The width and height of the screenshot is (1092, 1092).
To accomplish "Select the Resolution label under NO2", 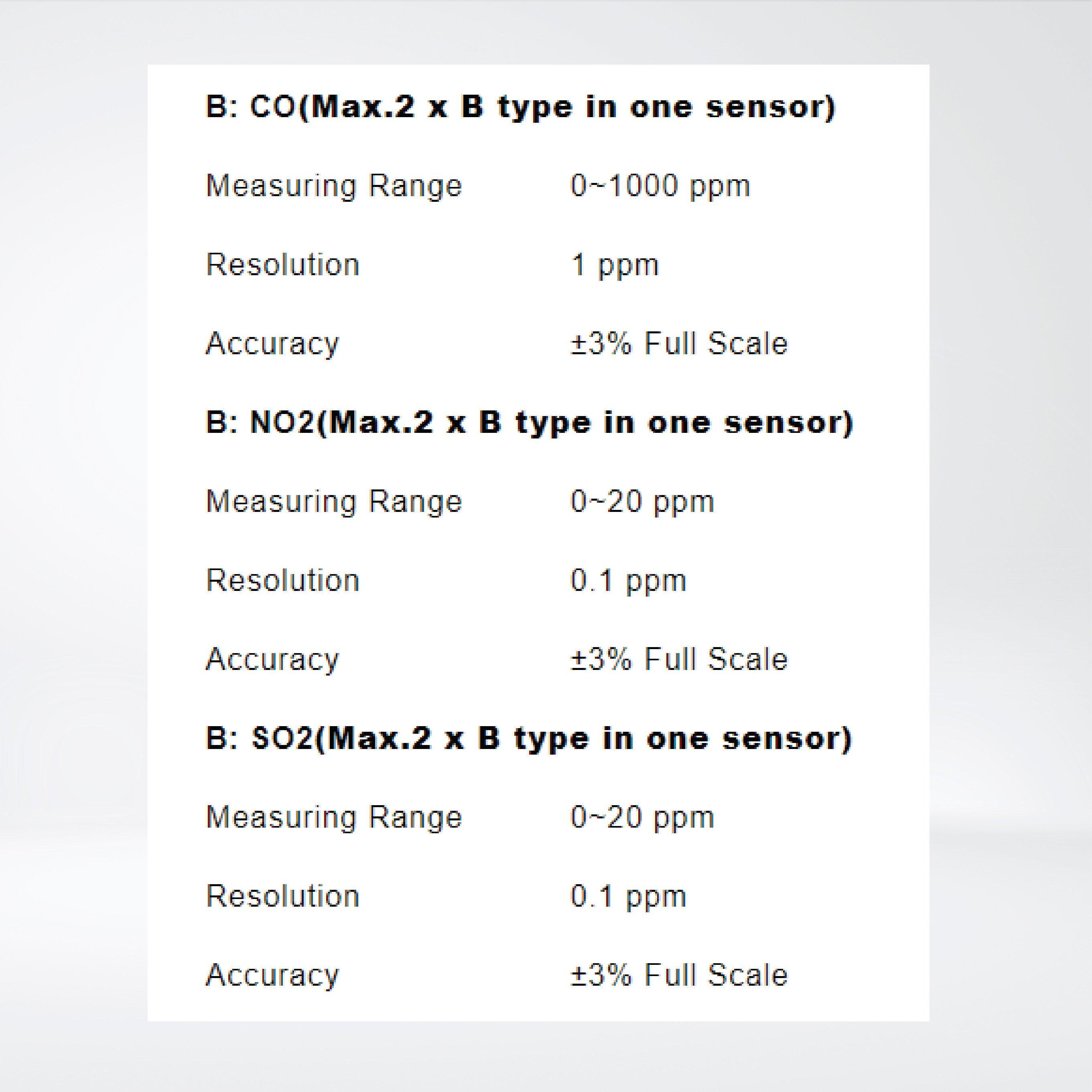I will click(x=282, y=581).
